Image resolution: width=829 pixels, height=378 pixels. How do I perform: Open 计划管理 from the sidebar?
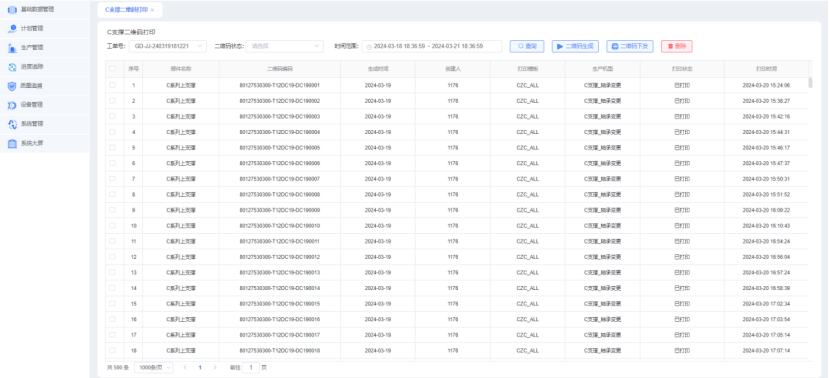coord(44,29)
